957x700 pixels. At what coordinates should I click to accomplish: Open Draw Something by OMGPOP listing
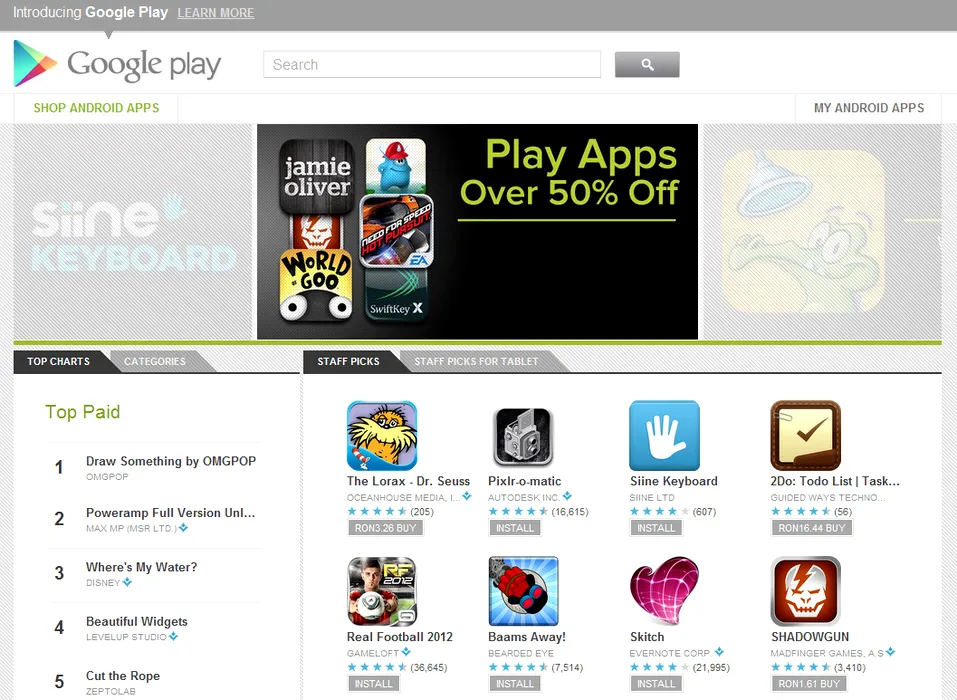[171, 461]
